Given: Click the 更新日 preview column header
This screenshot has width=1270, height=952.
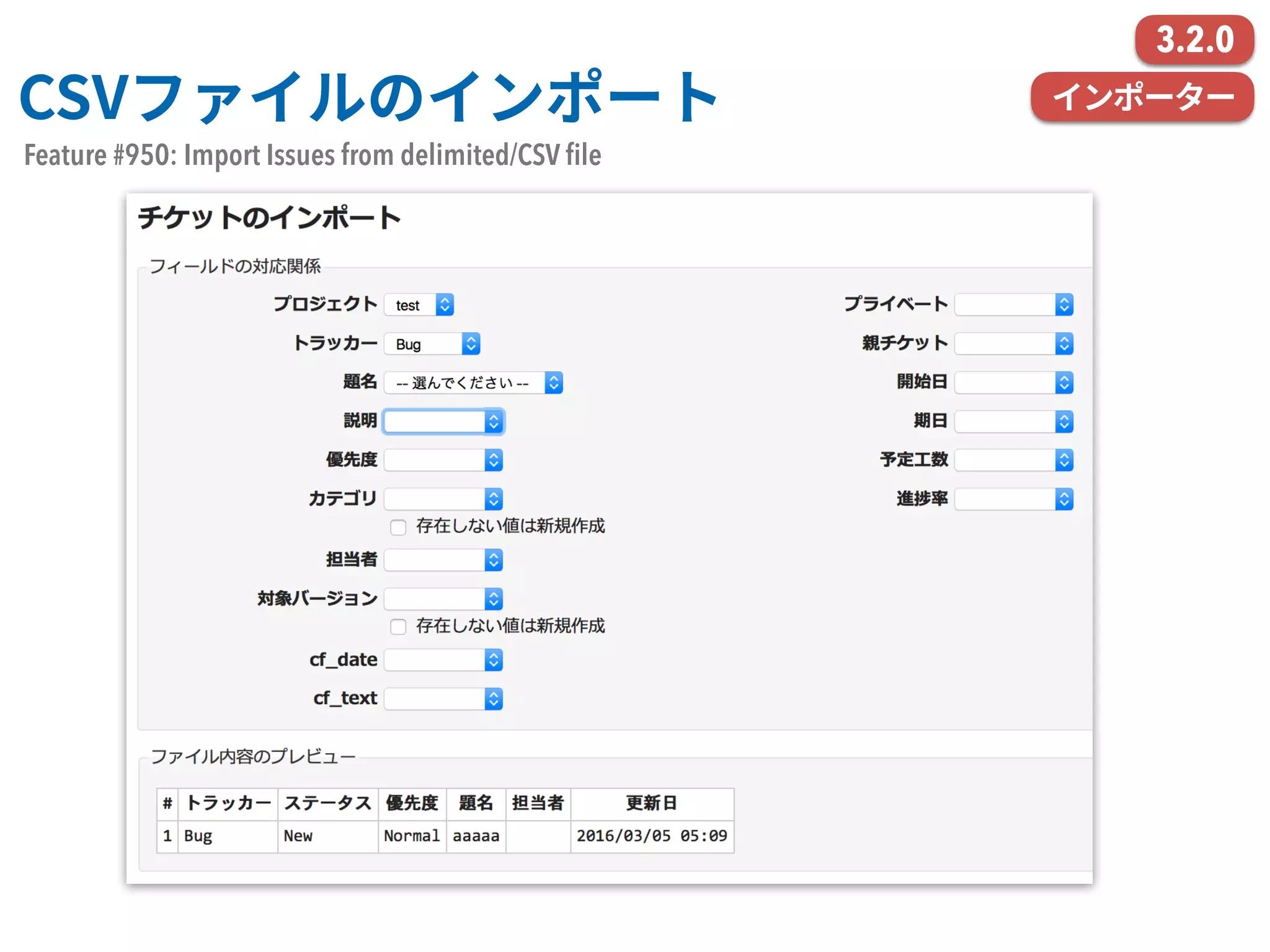Looking at the screenshot, I should click(x=651, y=803).
